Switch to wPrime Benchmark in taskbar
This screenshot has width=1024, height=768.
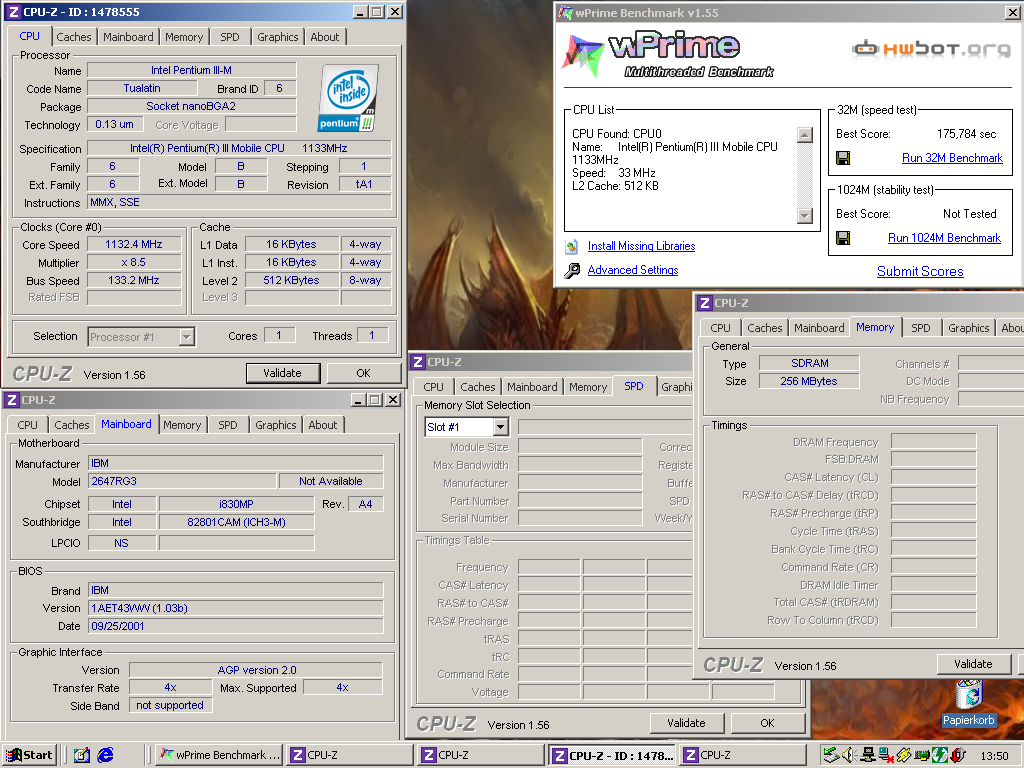pos(219,755)
